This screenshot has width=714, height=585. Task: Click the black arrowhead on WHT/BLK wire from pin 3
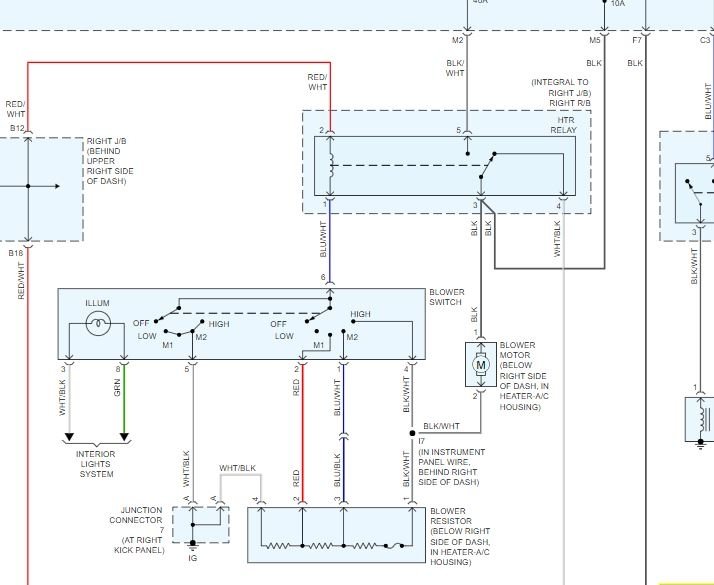click(x=69, y=437)
